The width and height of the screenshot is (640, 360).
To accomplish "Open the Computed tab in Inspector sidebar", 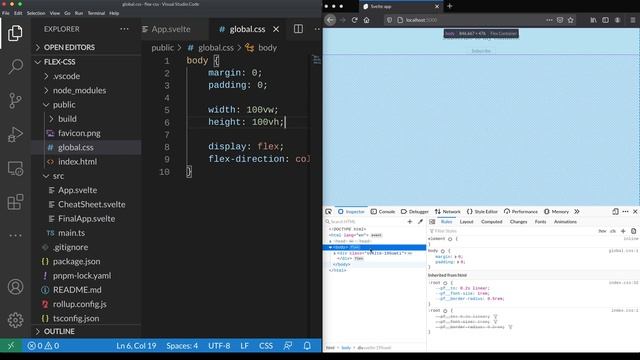I will [491, 222].
